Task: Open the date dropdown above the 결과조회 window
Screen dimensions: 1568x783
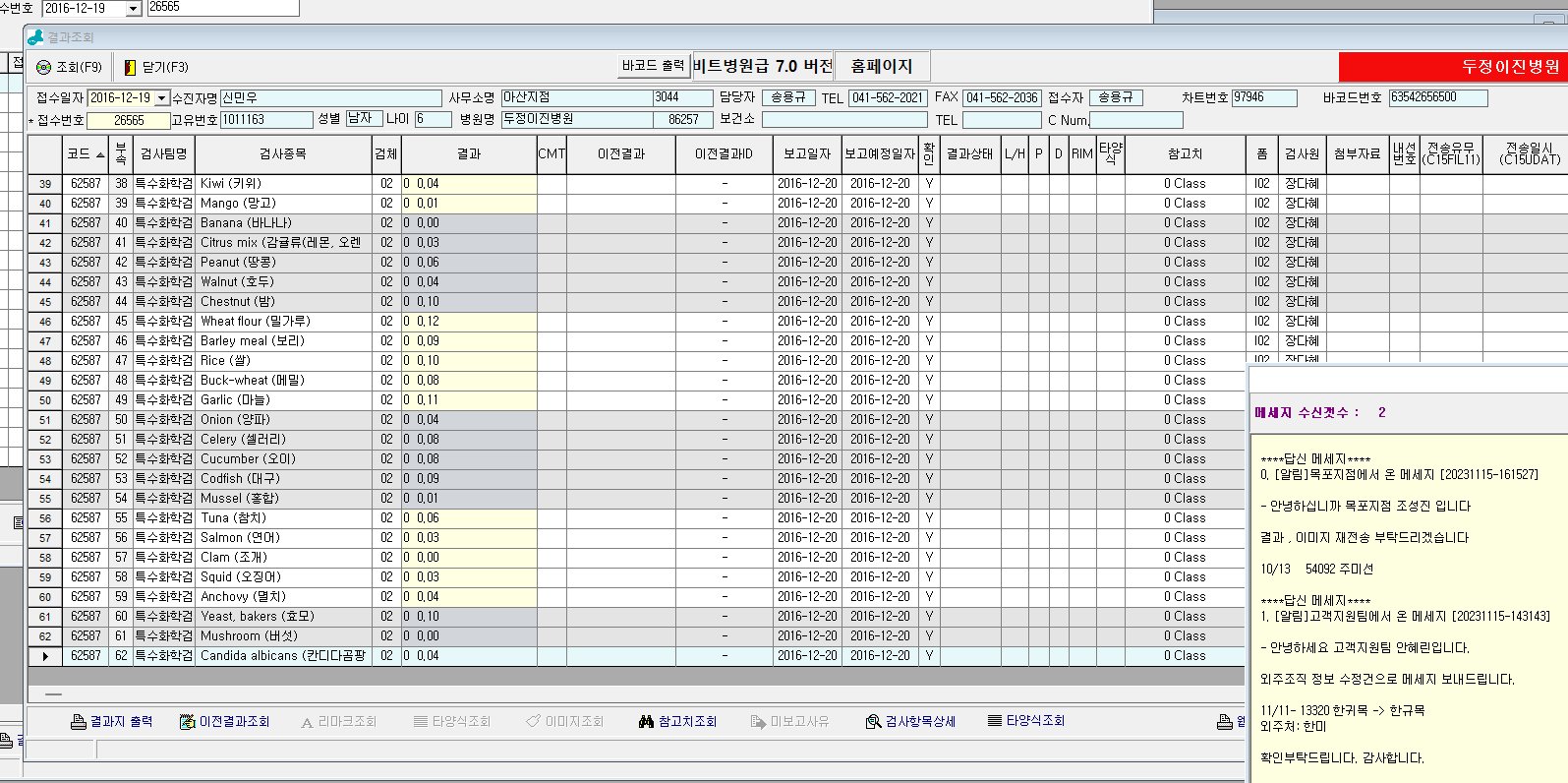Action: tap(134, 9)
